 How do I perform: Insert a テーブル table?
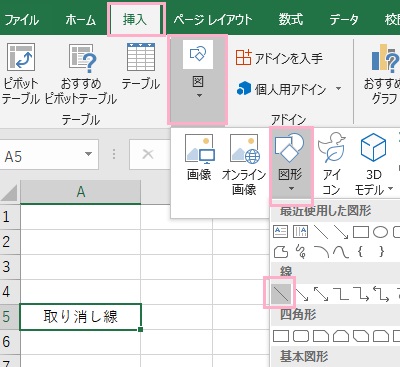(x=141, y=67)
